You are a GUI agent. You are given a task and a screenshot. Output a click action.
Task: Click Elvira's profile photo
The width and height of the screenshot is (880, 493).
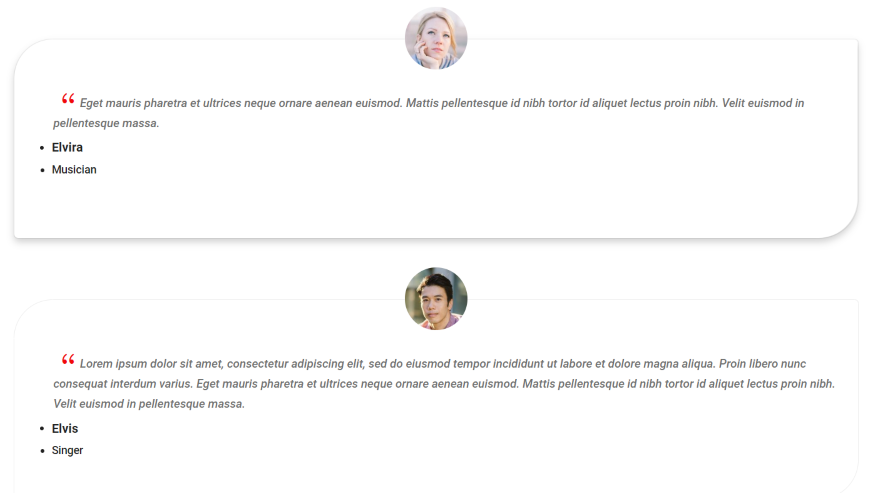coord(436,38)
